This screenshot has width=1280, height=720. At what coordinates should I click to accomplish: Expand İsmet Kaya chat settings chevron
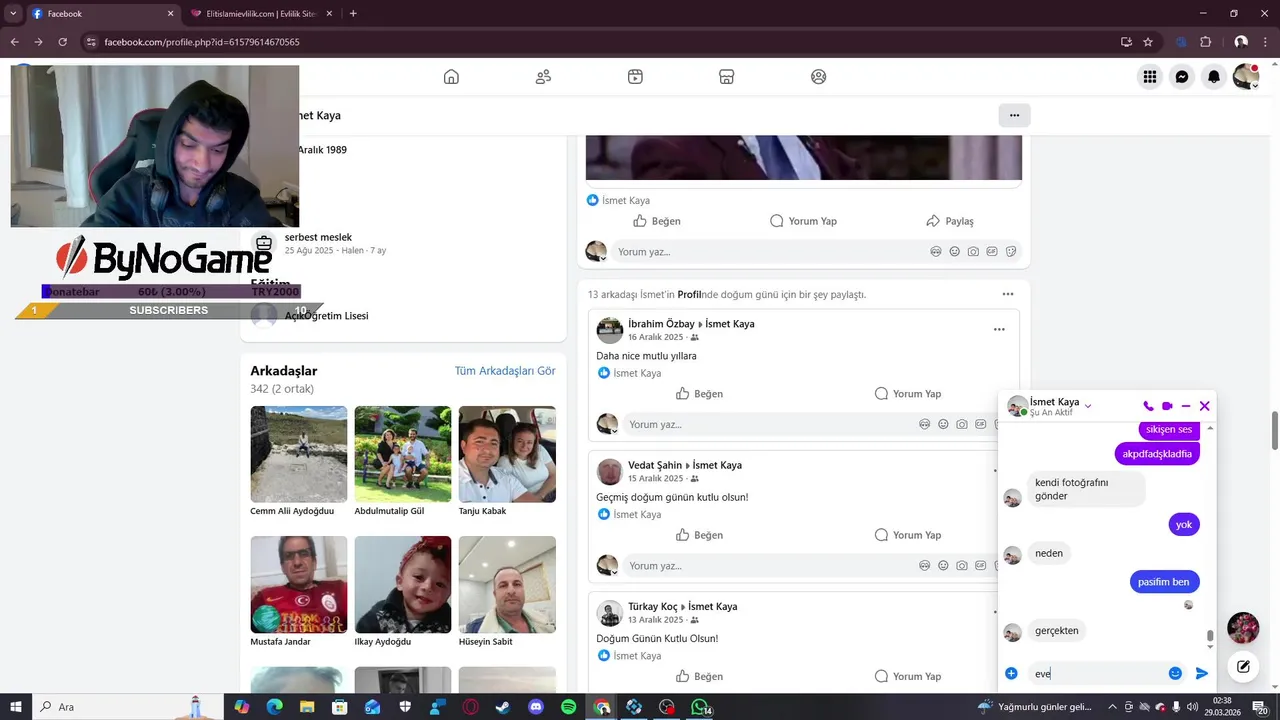click(x=1088, y=406)
